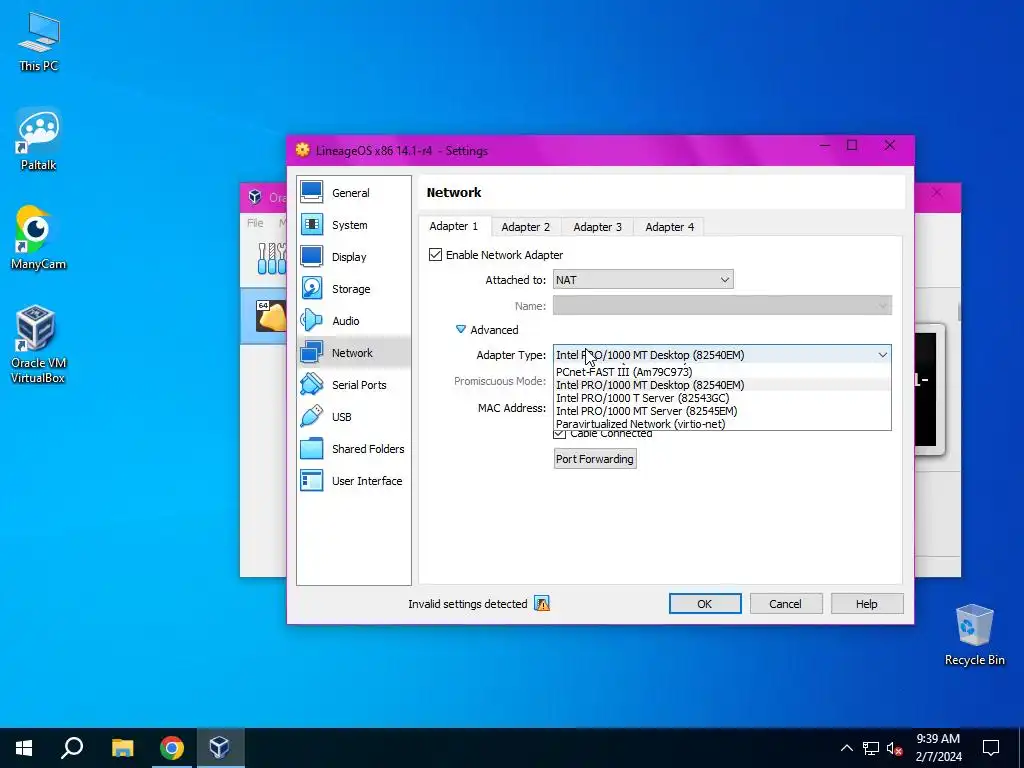
Task: Choose Intel PRO/1000 T Server (82543GC)
Action: click(722, 398)
